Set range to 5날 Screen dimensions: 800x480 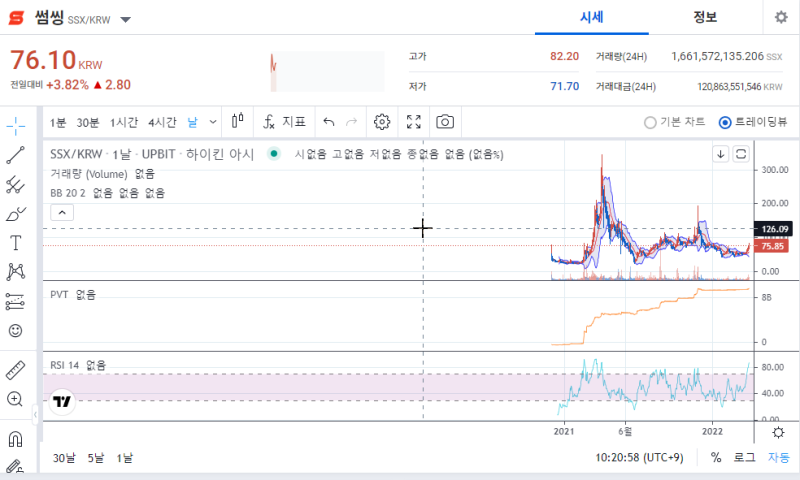click(x=95, y=458)
